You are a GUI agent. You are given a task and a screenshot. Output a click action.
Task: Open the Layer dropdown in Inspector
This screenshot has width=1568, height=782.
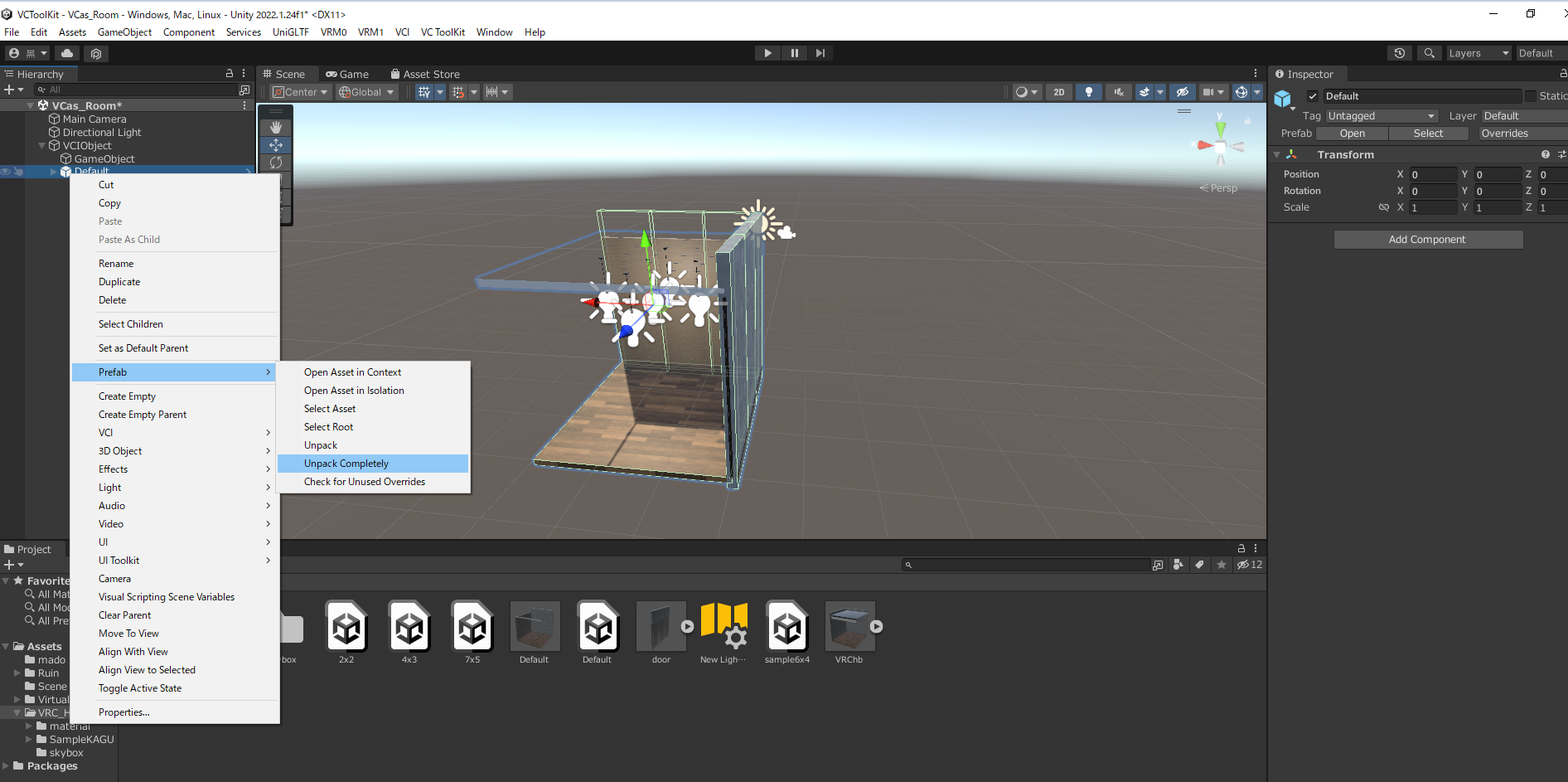pos(1523,116)
